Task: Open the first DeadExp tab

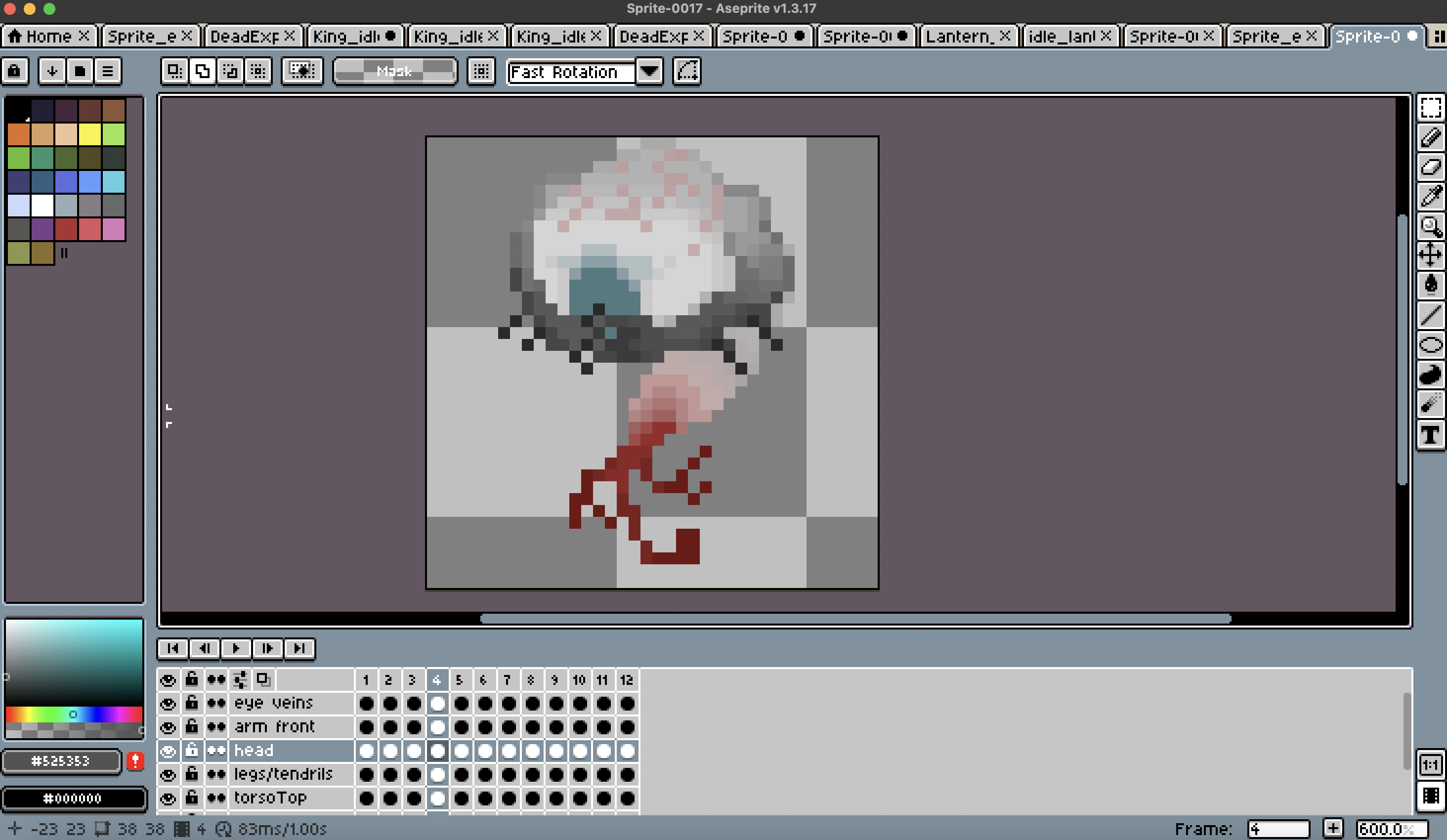Action: pyautogui.click(x=253, y=36)
